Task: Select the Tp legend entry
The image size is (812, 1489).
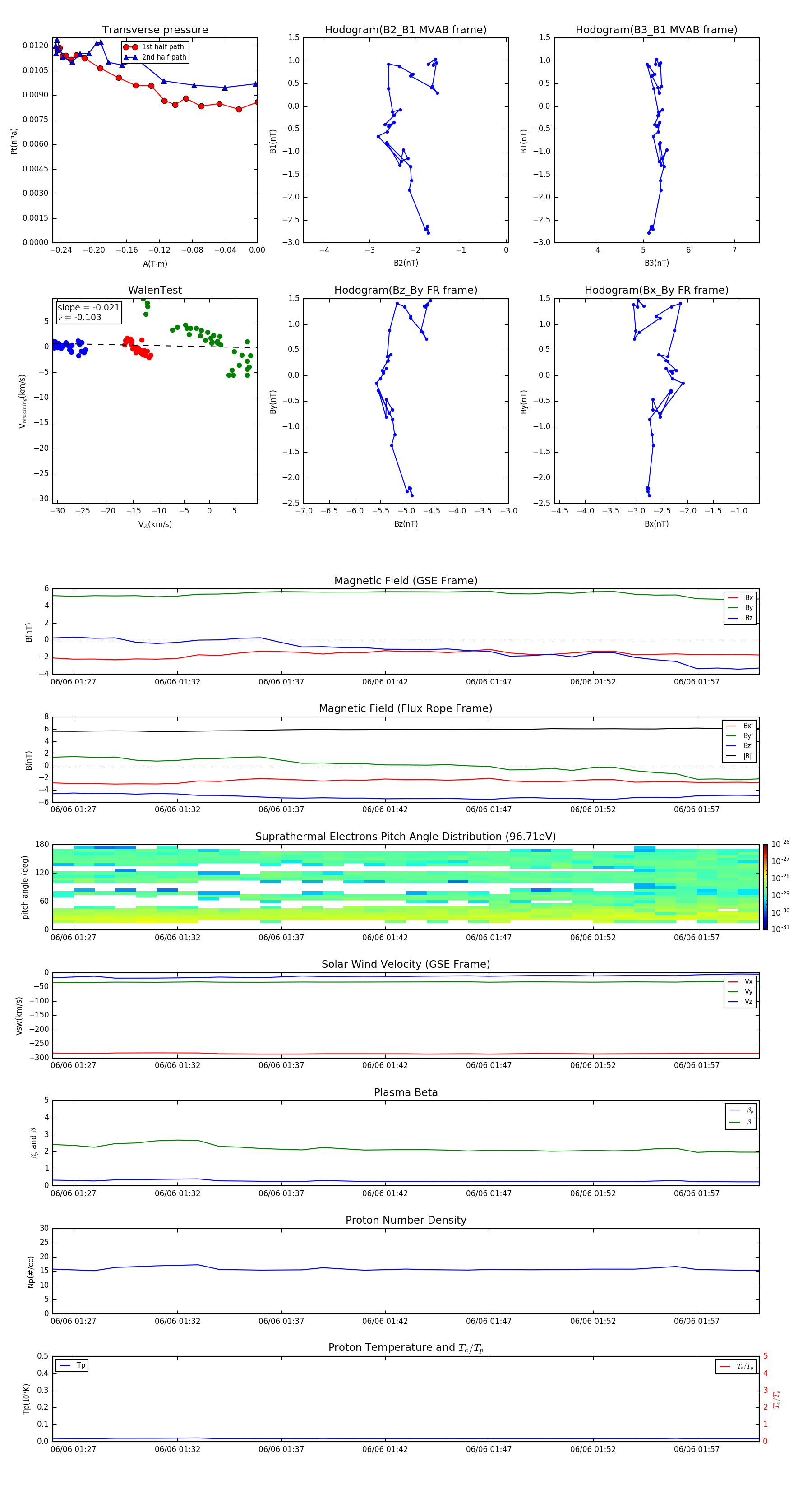Action: [x=72, y=1365]
